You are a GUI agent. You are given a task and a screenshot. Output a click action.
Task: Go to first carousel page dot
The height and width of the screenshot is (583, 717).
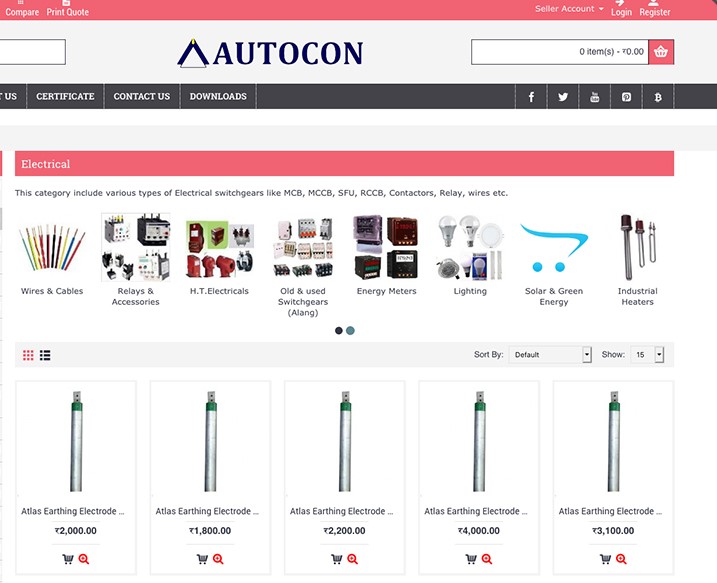339,331
